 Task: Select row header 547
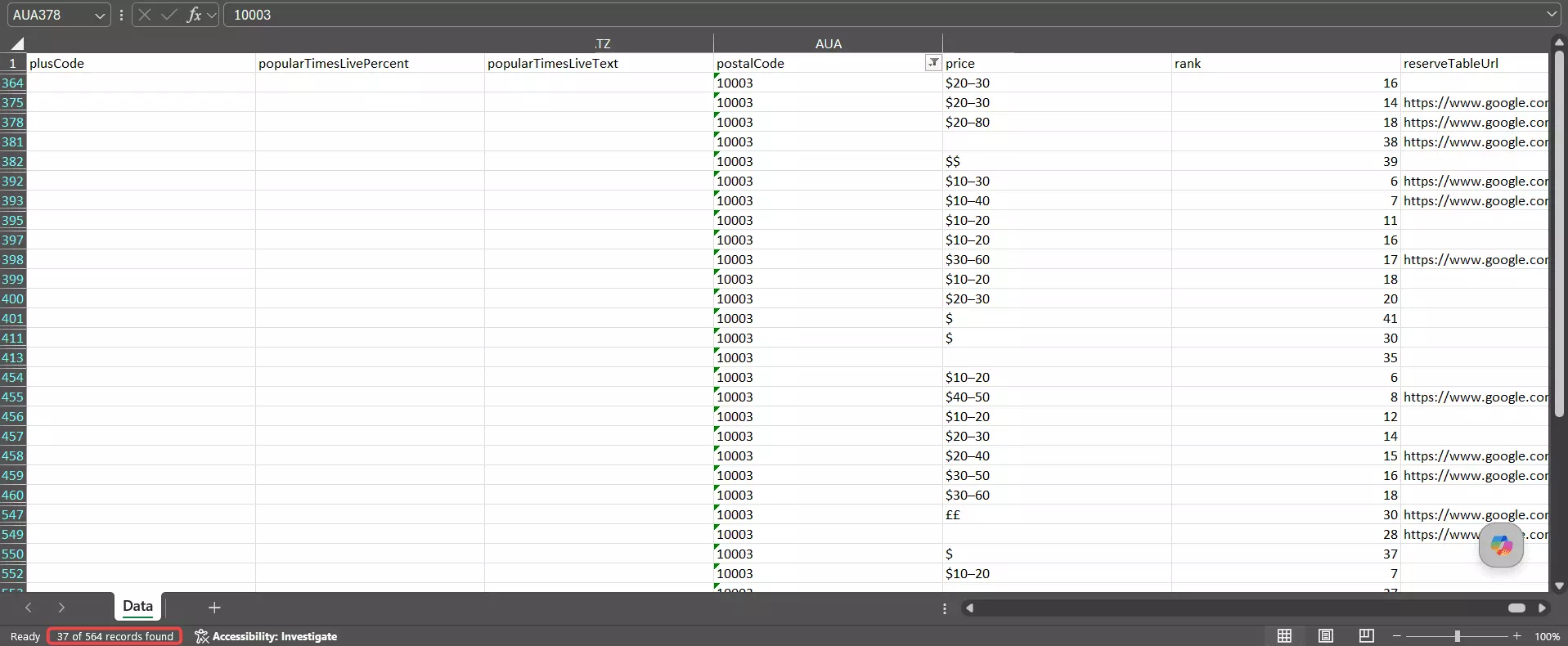coord(13,514)
